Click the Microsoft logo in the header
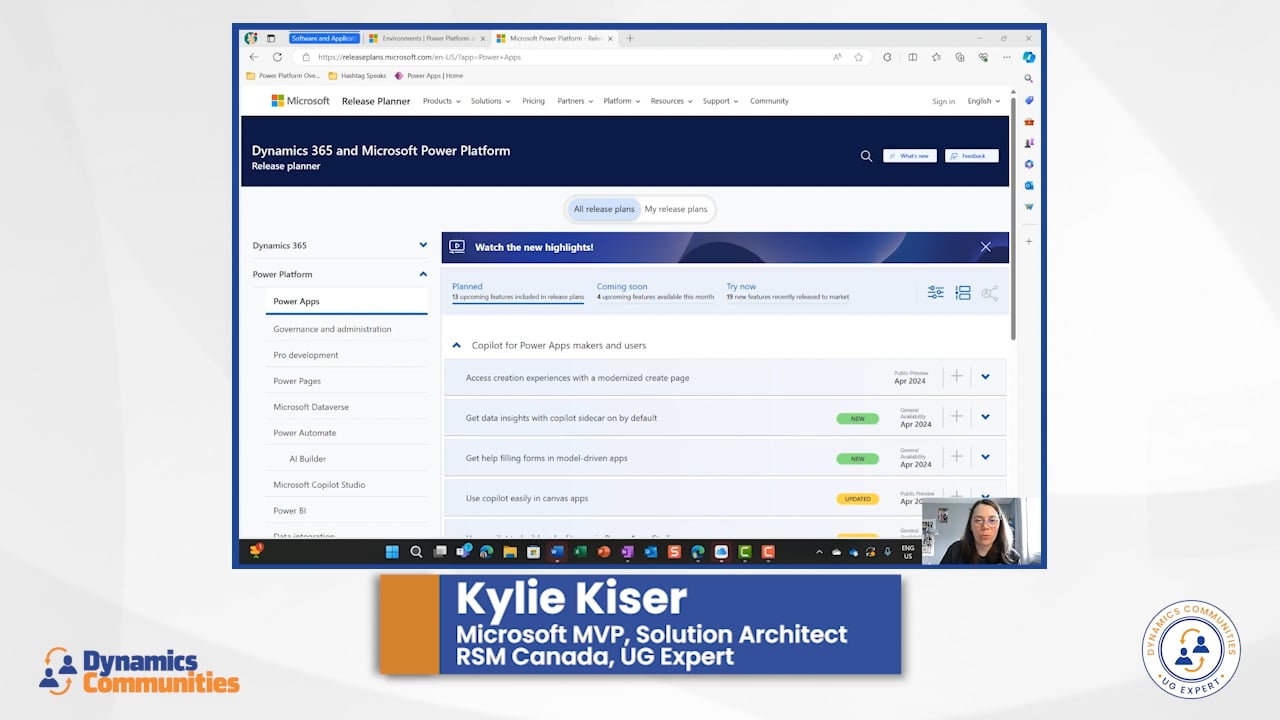1280x720 pixels. pos(300,100)
